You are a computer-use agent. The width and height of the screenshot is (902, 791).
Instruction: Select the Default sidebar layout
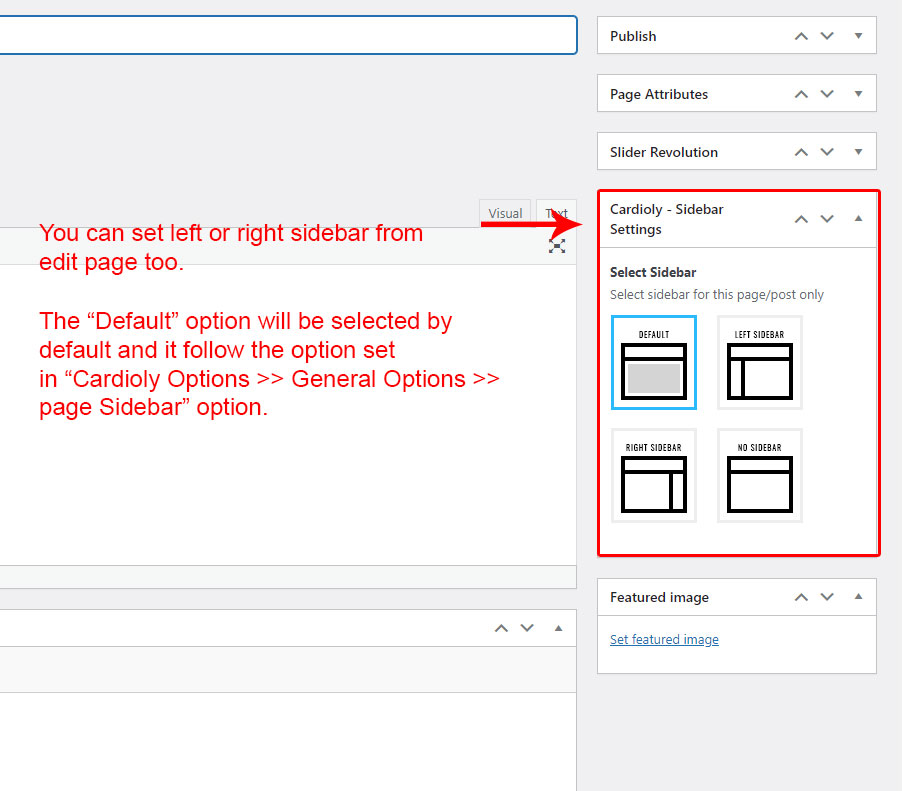pyautogui.click(x=654, y=363)
